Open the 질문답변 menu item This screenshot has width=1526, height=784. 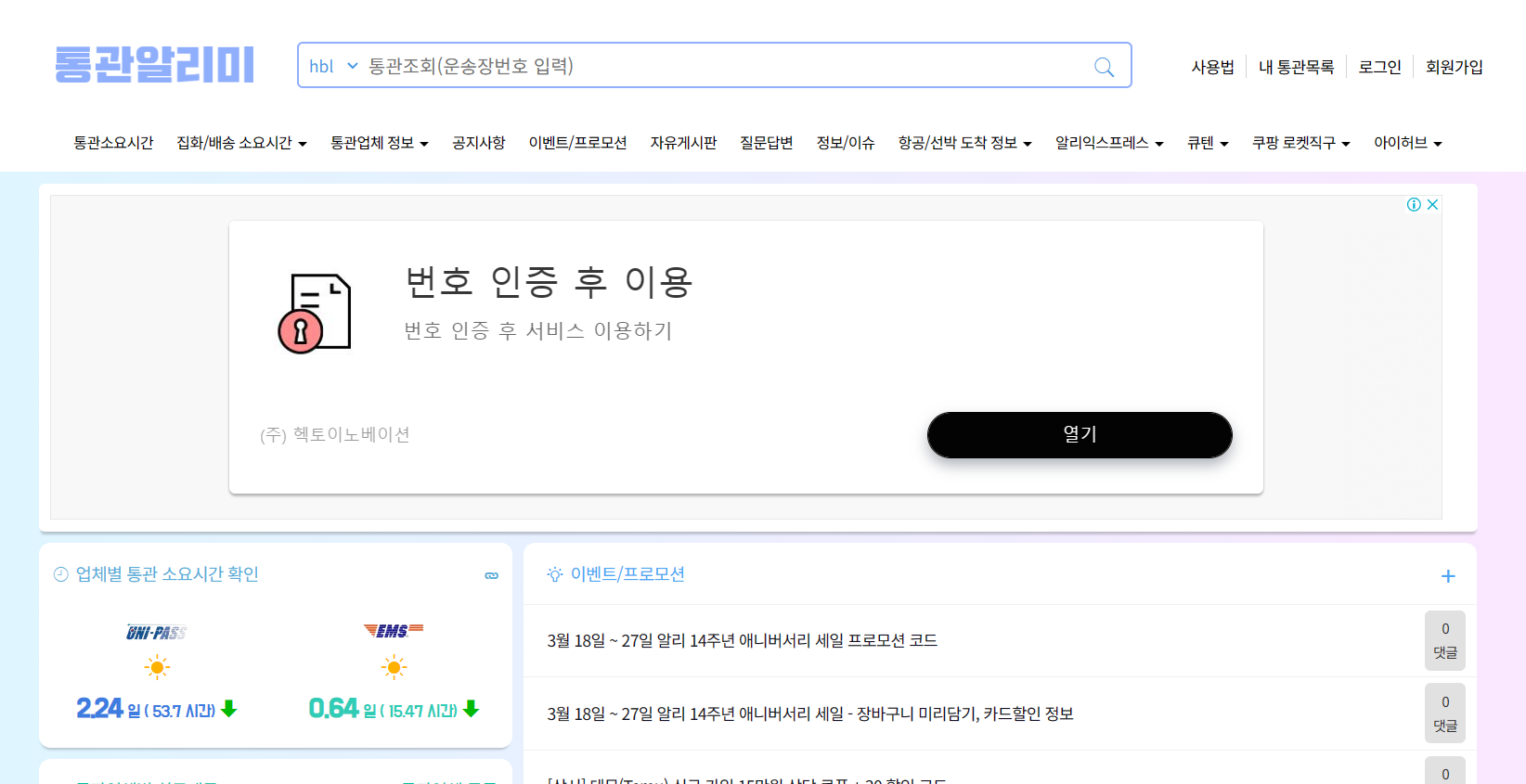click(767, 143)
